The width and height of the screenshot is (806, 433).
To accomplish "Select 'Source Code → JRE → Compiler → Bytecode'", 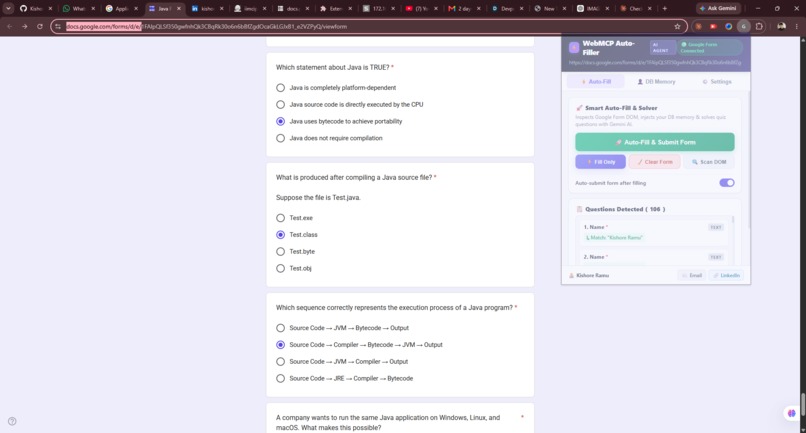I will pyautogui.click(x=280, y=378).
